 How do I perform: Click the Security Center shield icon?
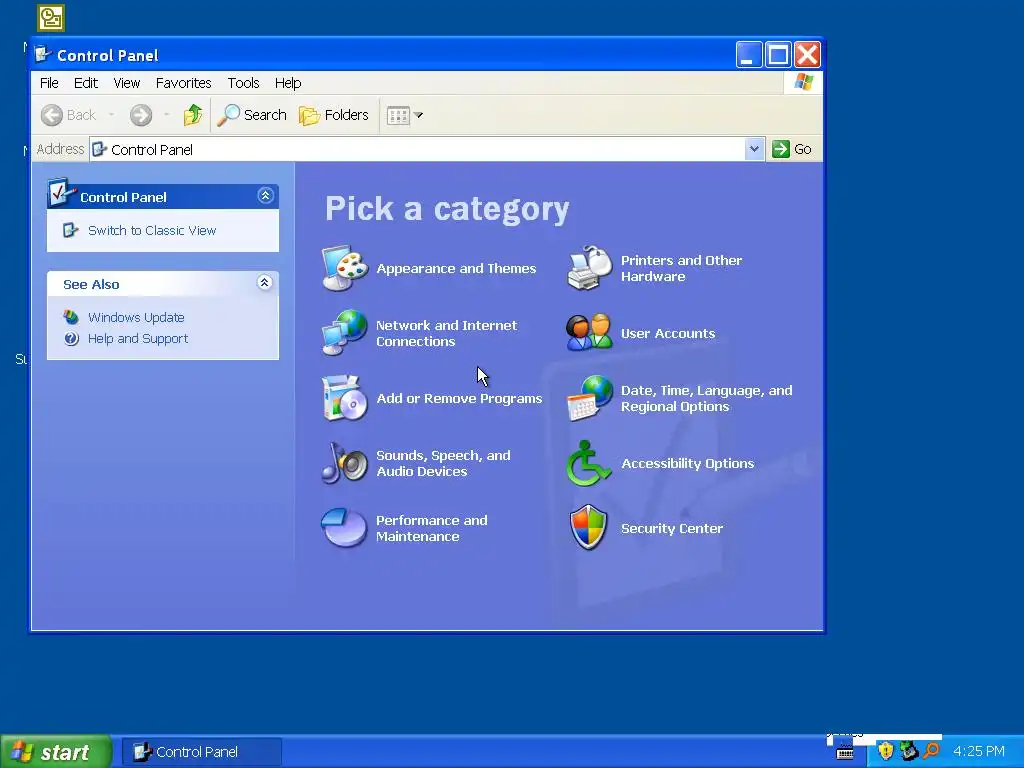[588, 528]
